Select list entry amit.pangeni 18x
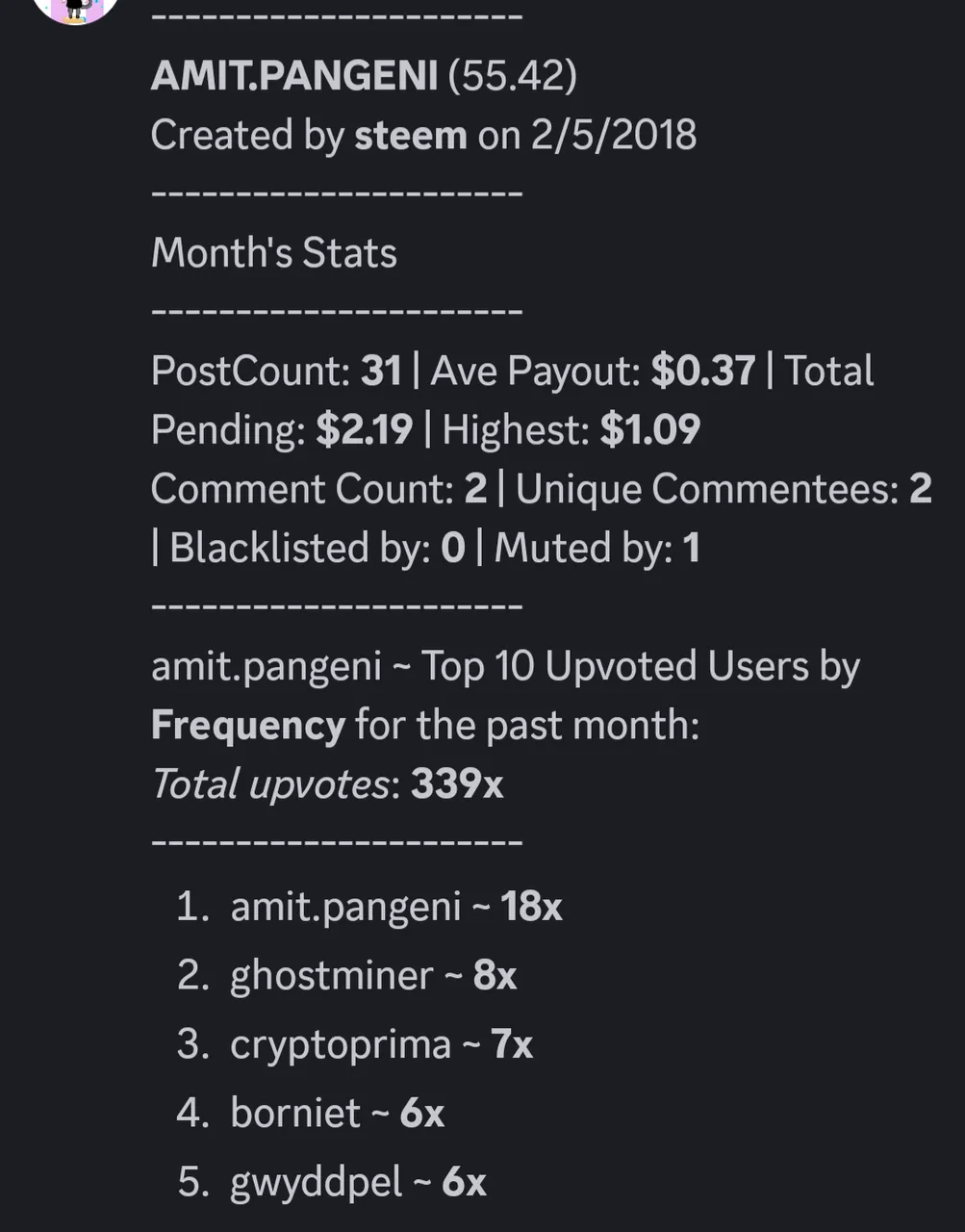 coord(396,907)
